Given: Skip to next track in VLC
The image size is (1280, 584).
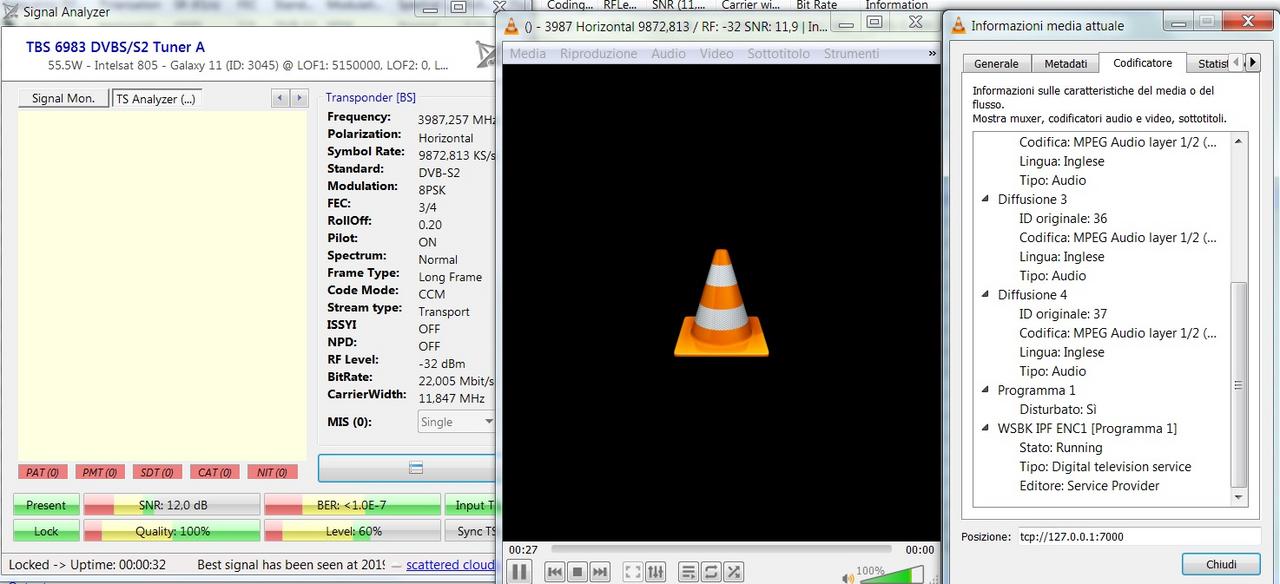Looking at the screenshot, I should [599, 572].
